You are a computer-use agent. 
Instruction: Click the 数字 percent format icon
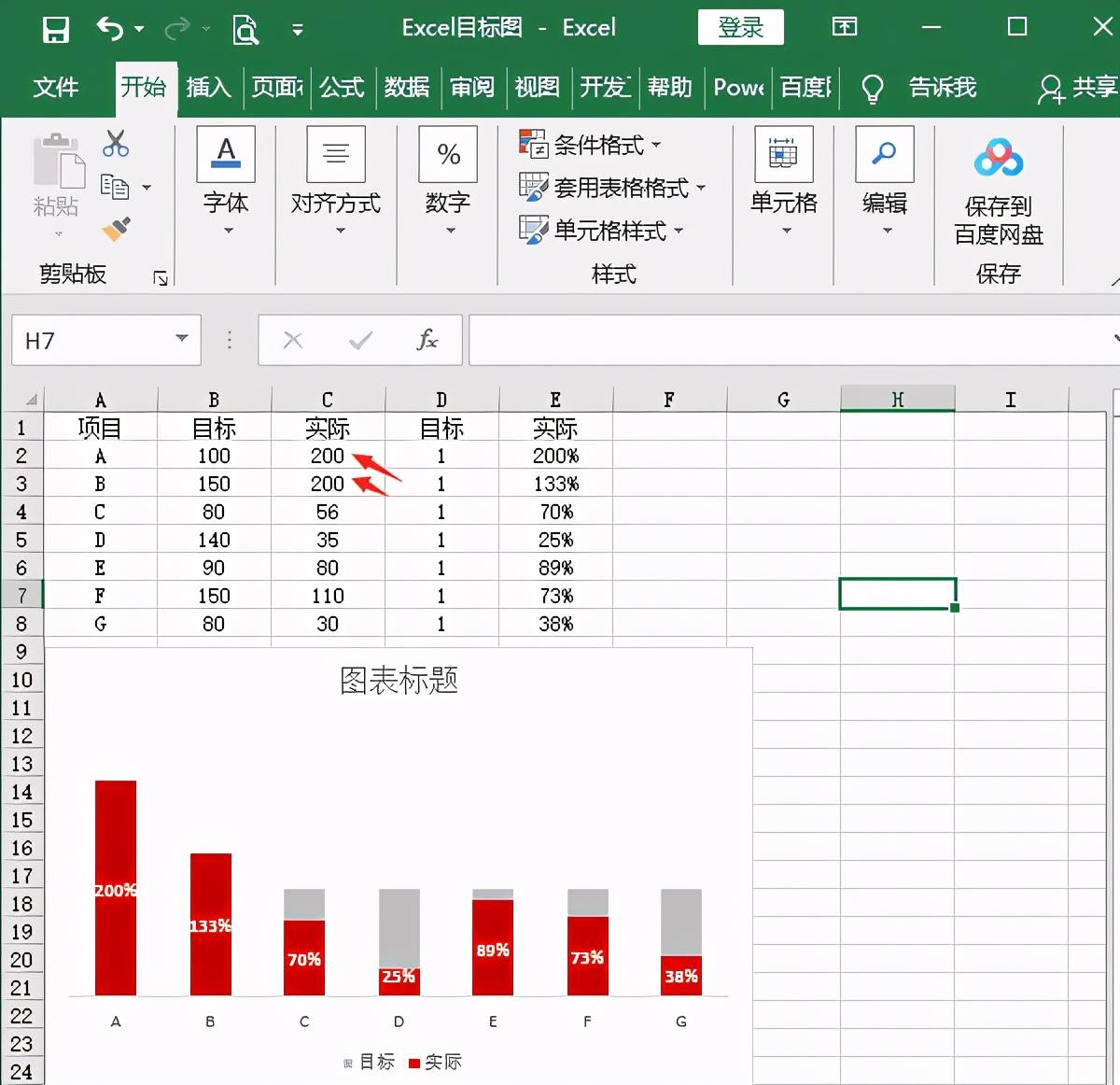coord(447,154)
